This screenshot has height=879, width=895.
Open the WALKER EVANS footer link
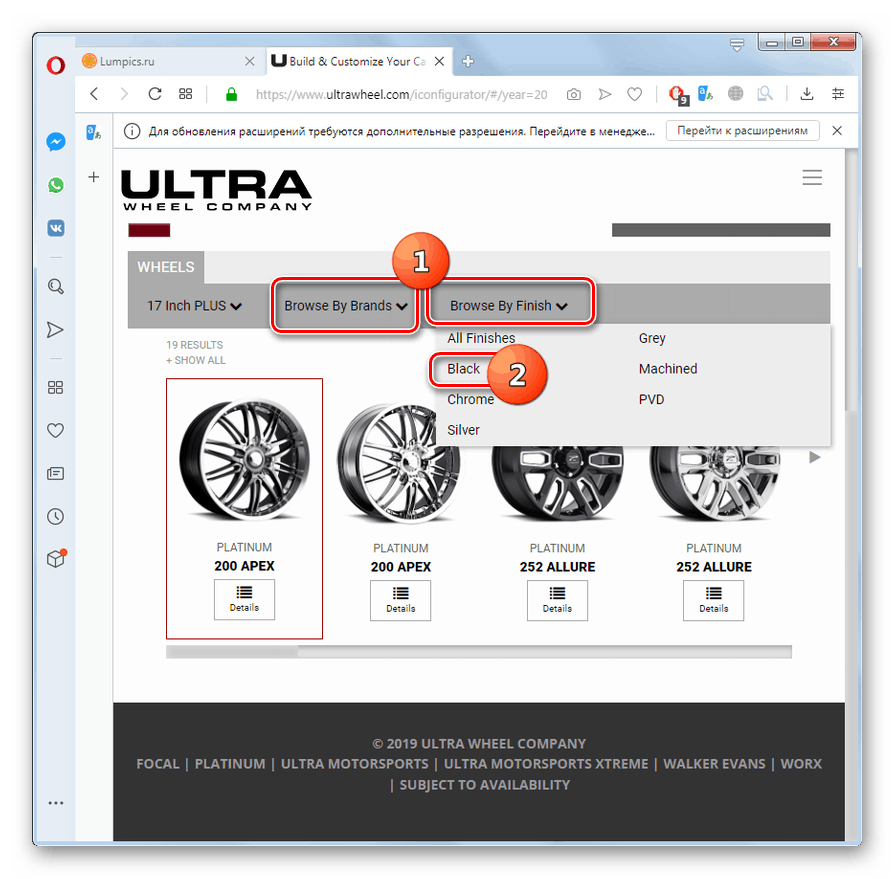[714, 763]
